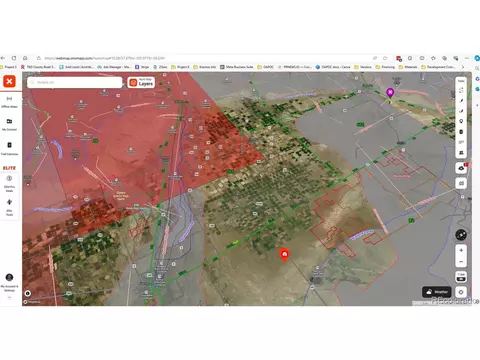The height and width of the screenshot is (360, 480).
Task: Click the locate me button
Action: 461,292
